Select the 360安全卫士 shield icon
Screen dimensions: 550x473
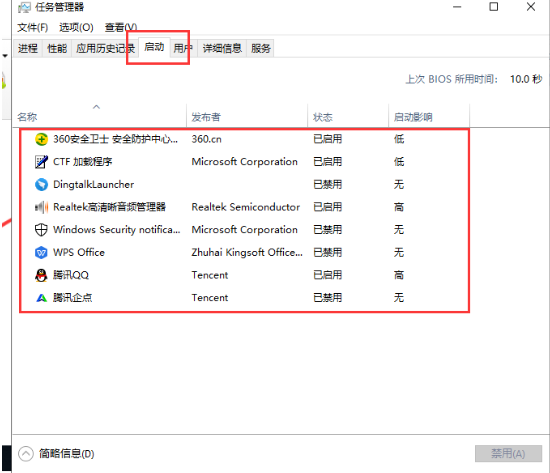click(41, 139)
